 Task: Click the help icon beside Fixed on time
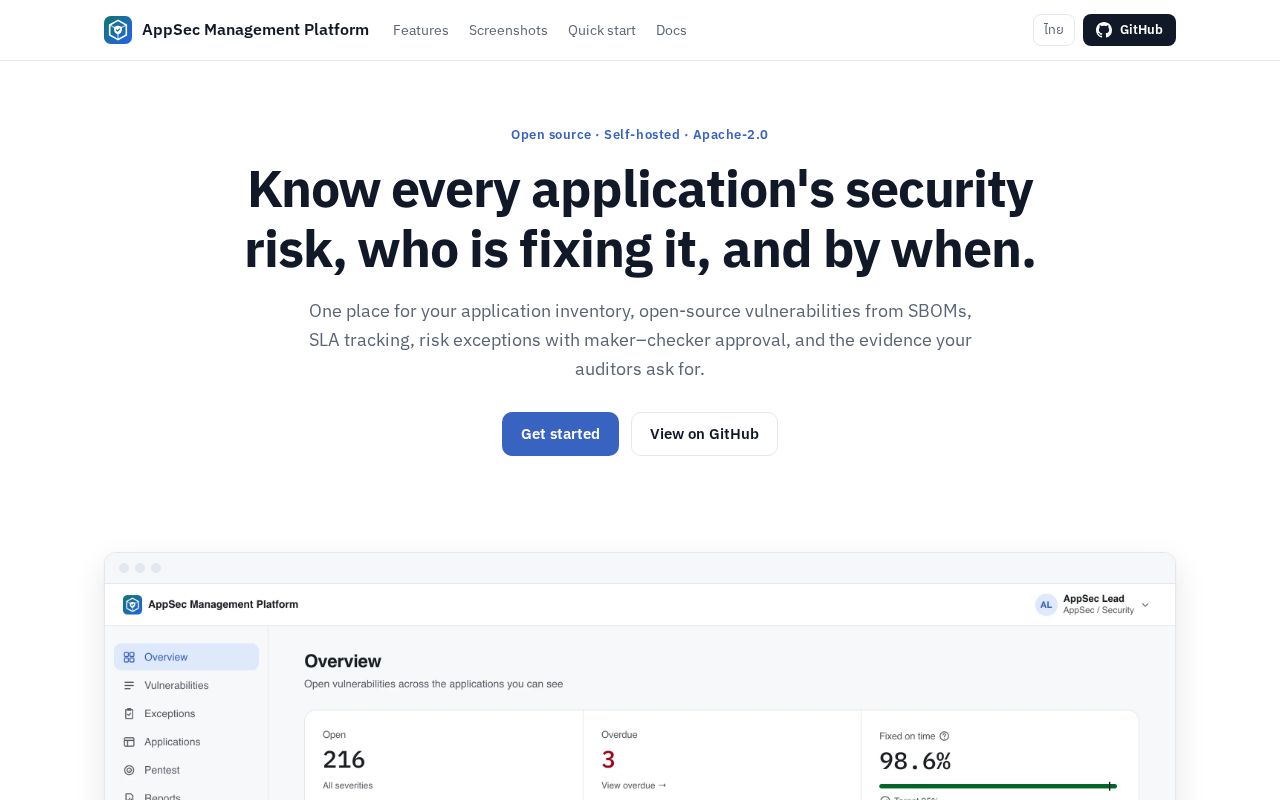[x=944, y=736]
